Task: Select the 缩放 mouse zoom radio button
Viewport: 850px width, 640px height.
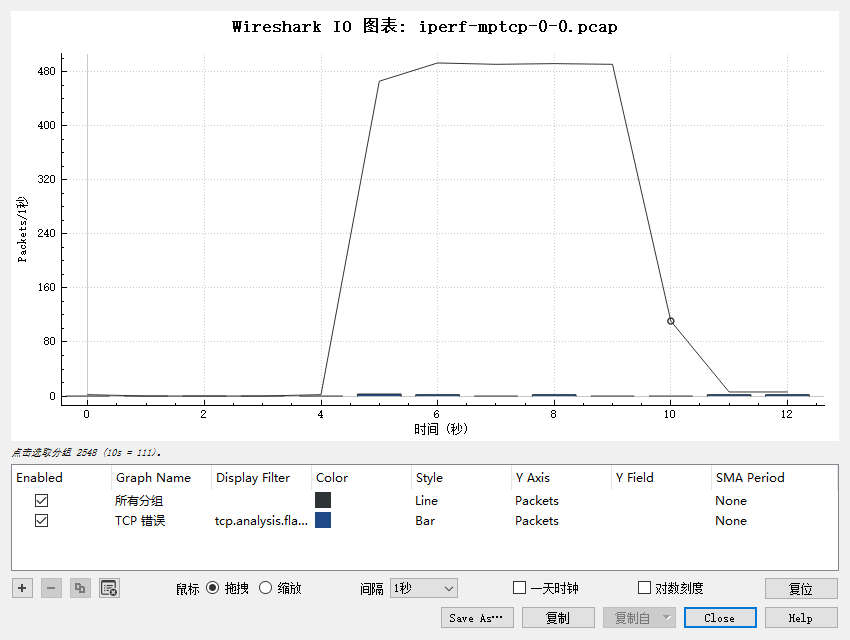Action: click(265, 587)
